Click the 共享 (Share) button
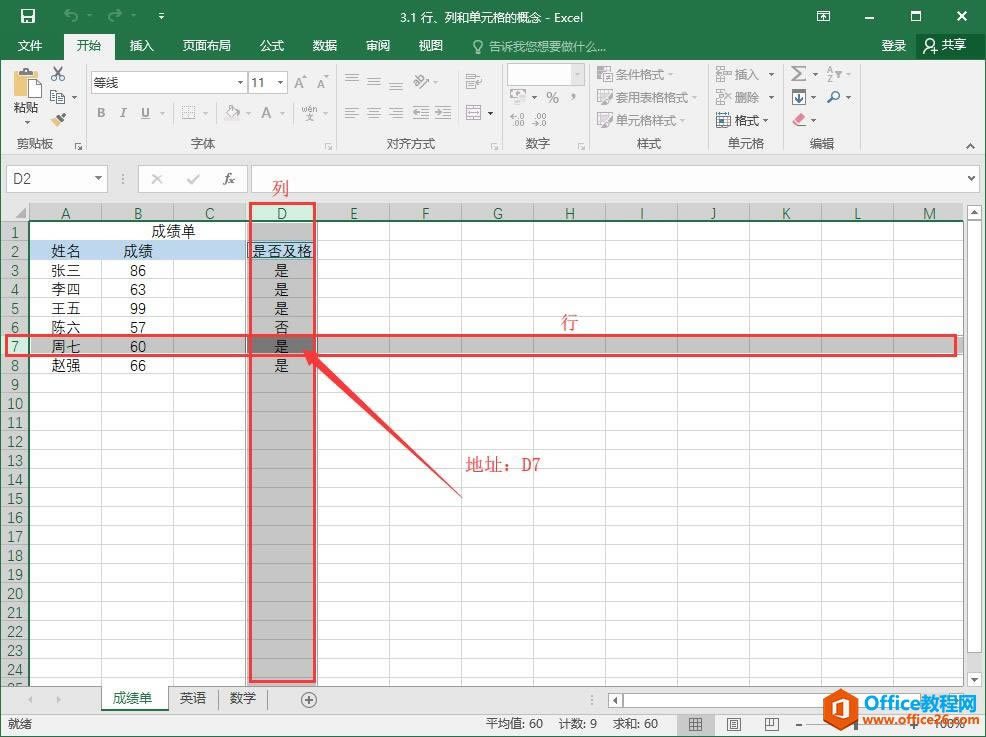This screenshot has height=737, width=986. click(946, 45)
